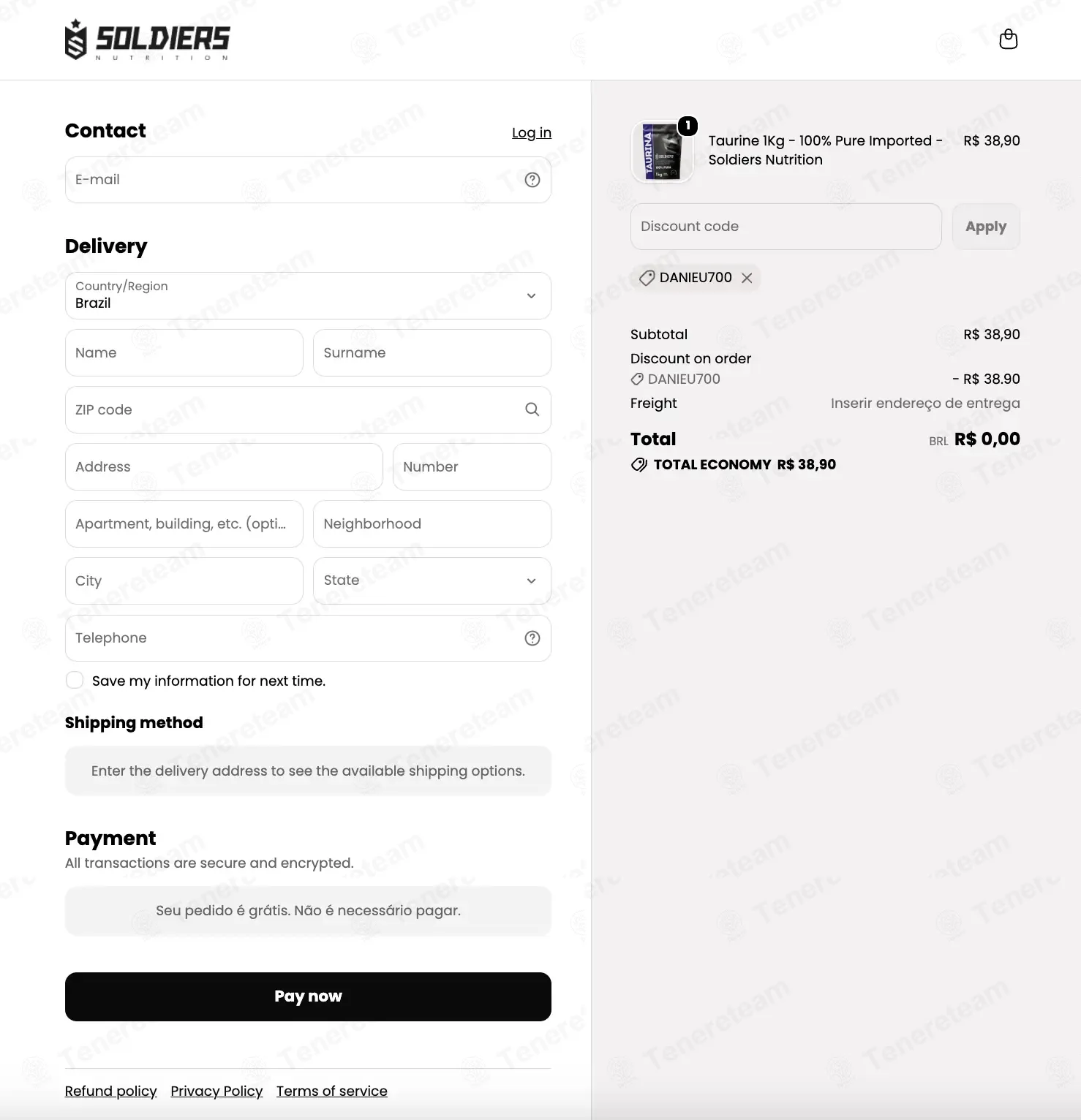Check Save my information for next time
This screenshot has height=1120, width=1081.
(x=75, y=681)
